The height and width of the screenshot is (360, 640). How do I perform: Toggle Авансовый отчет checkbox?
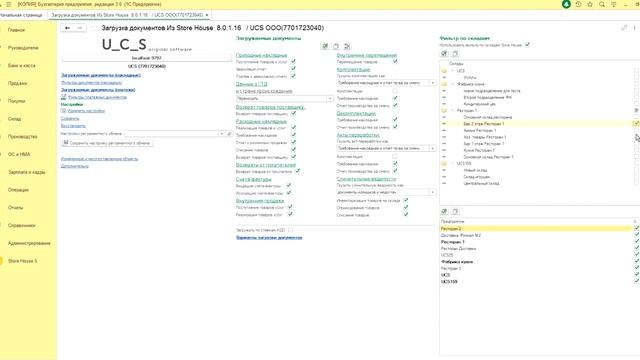[x=293, y=69]
